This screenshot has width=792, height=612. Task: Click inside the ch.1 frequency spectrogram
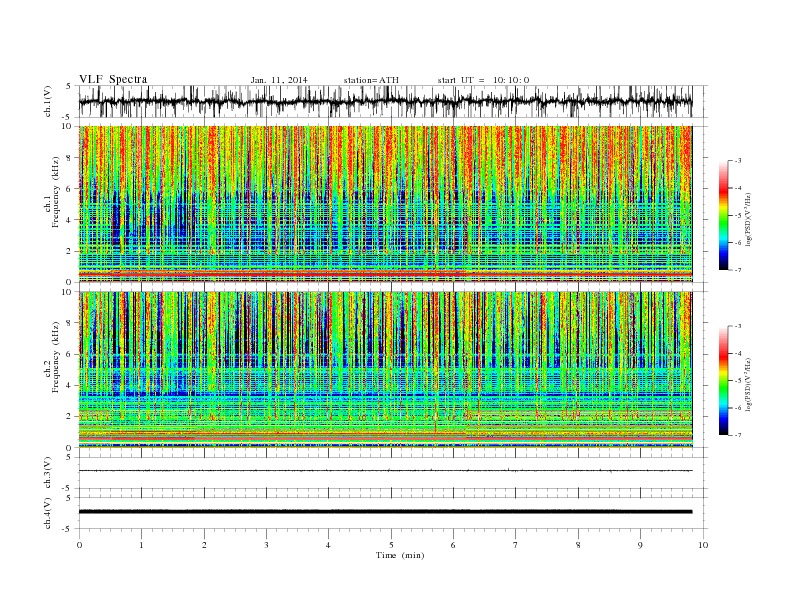385,204
